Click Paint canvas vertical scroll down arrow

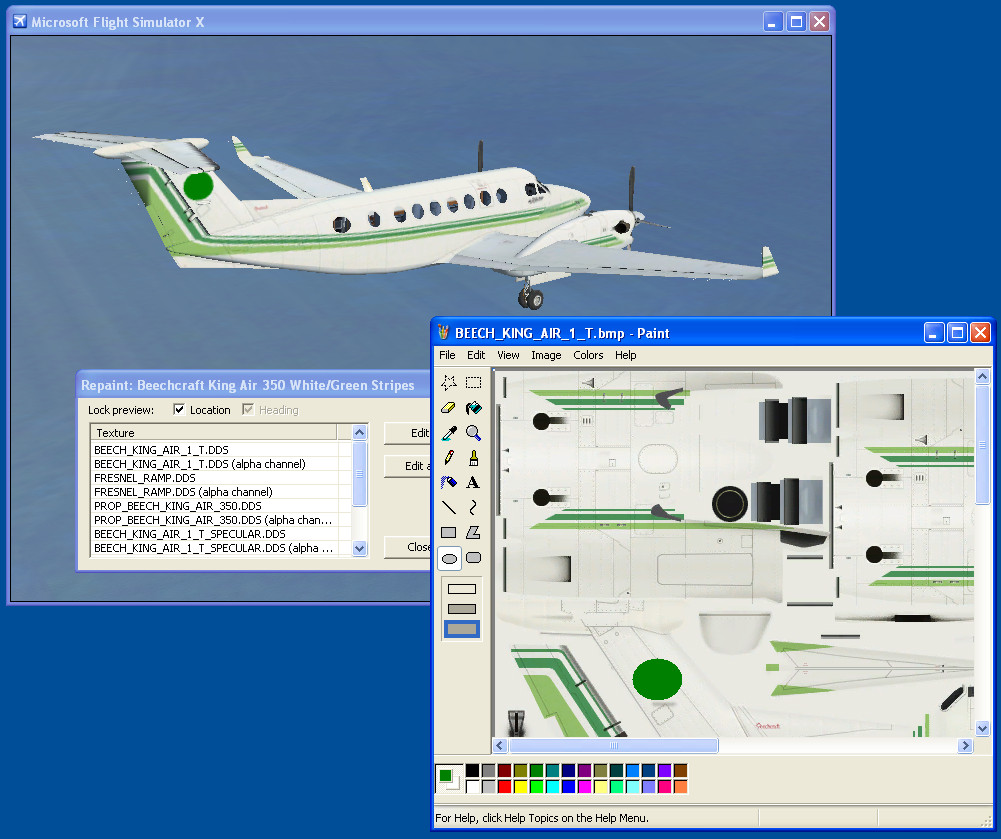[x=982, y=728]
